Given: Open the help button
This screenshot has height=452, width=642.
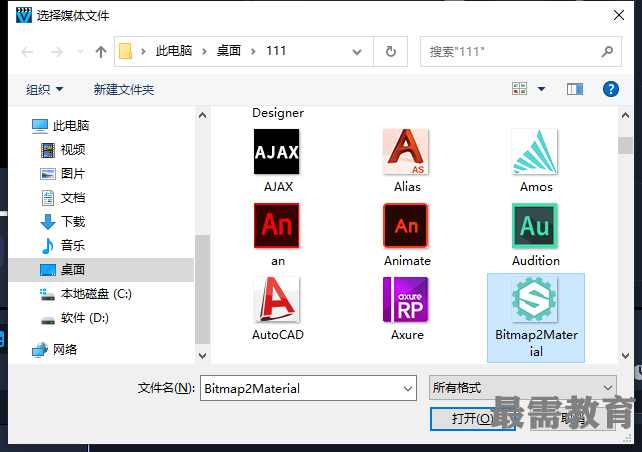Looking at the screenshot, I should [610, 89].
